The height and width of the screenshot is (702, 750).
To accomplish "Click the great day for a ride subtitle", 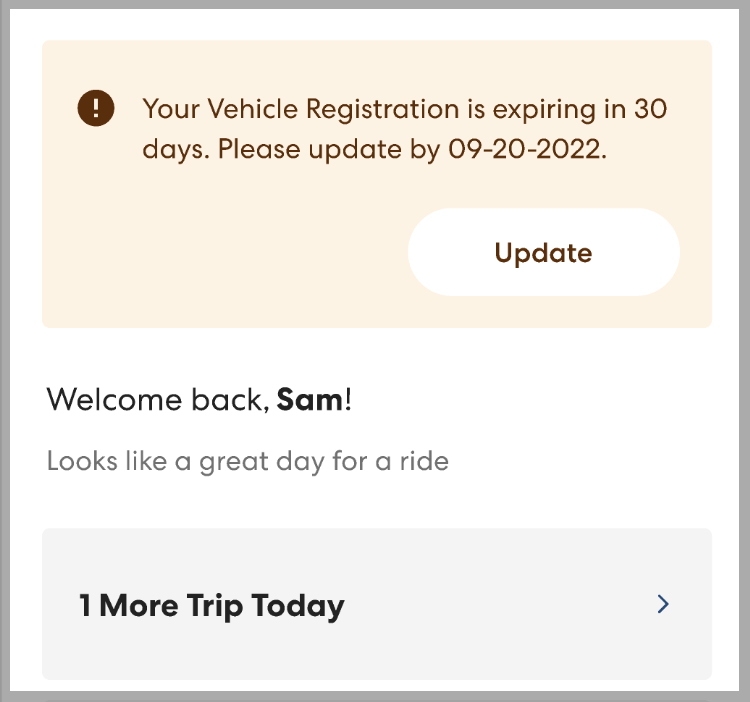I will (x=248, y=461).
